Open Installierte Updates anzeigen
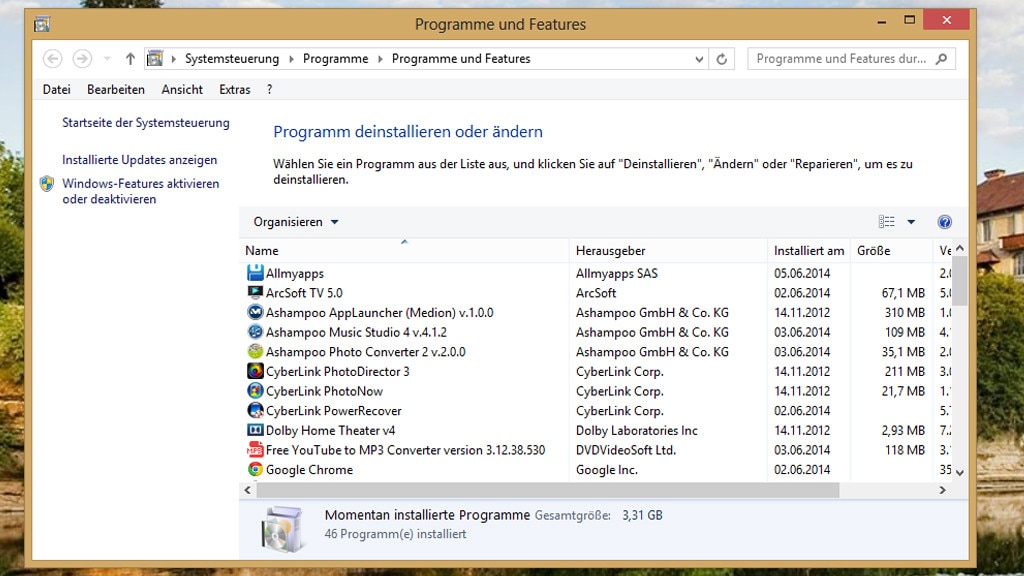Image resolution: width=1024 pixels, height=576 pixels. pos(139,160)
